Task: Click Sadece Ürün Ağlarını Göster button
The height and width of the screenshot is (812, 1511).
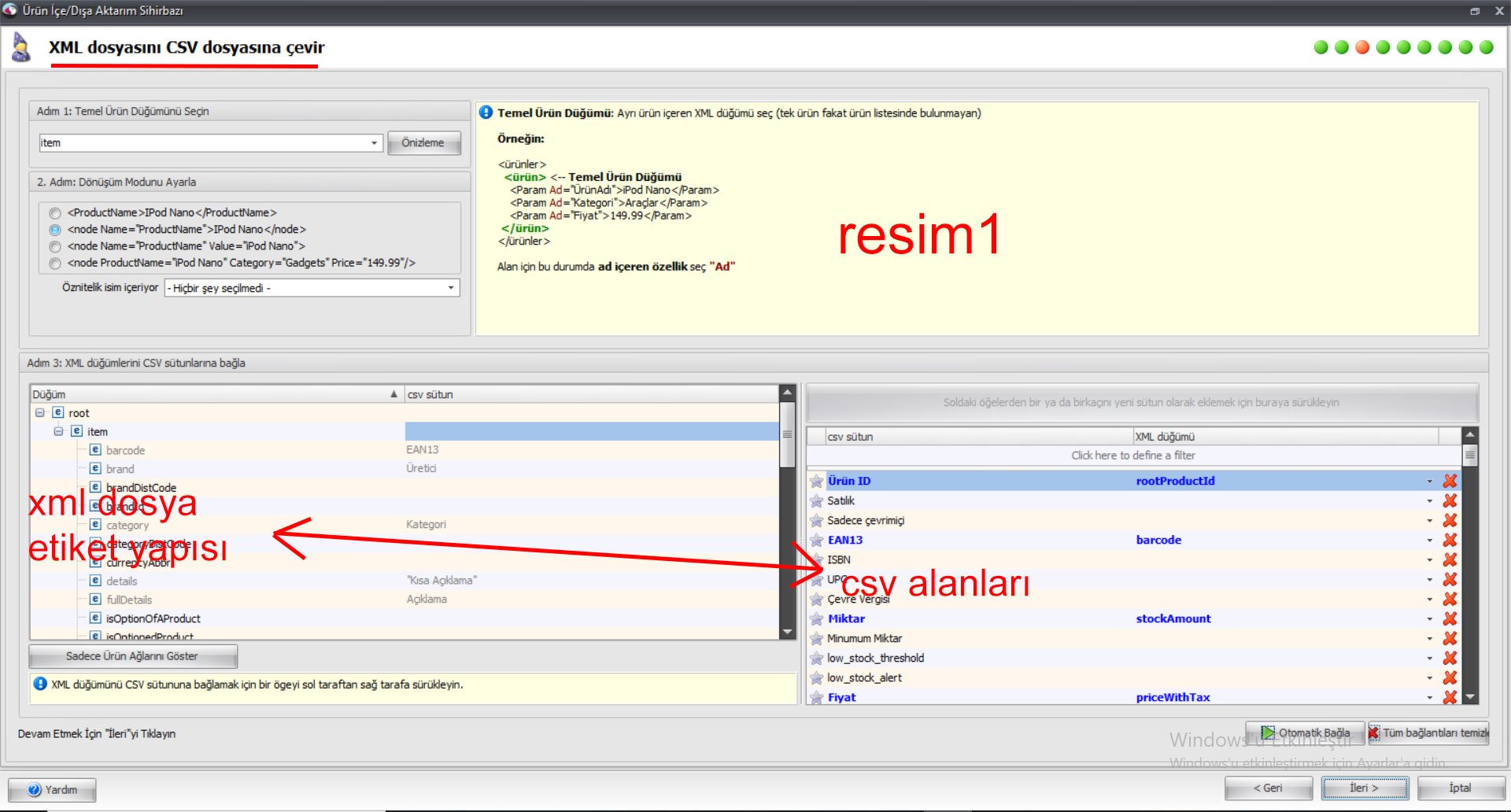Action: pos(132,656)
